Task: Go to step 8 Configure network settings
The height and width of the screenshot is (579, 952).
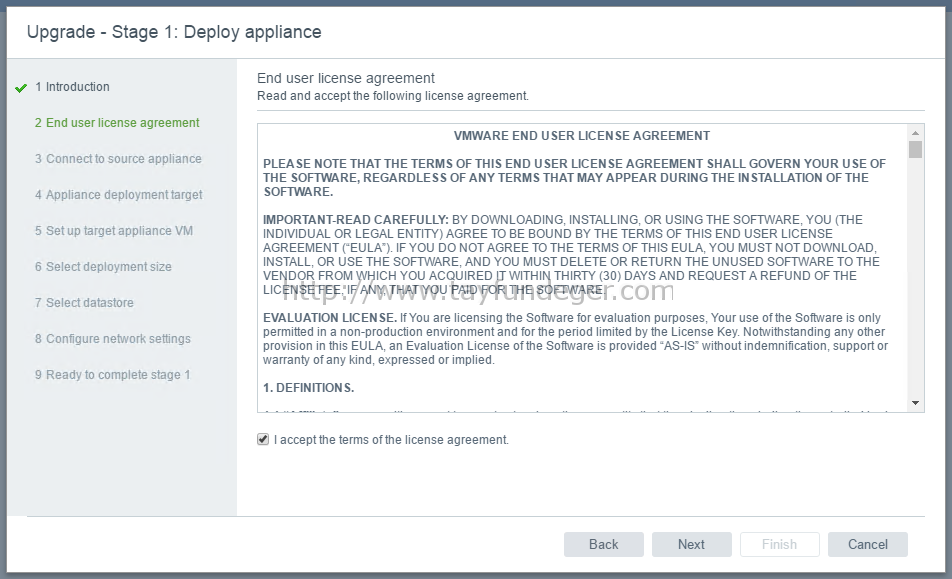Action: click(112, 339)
